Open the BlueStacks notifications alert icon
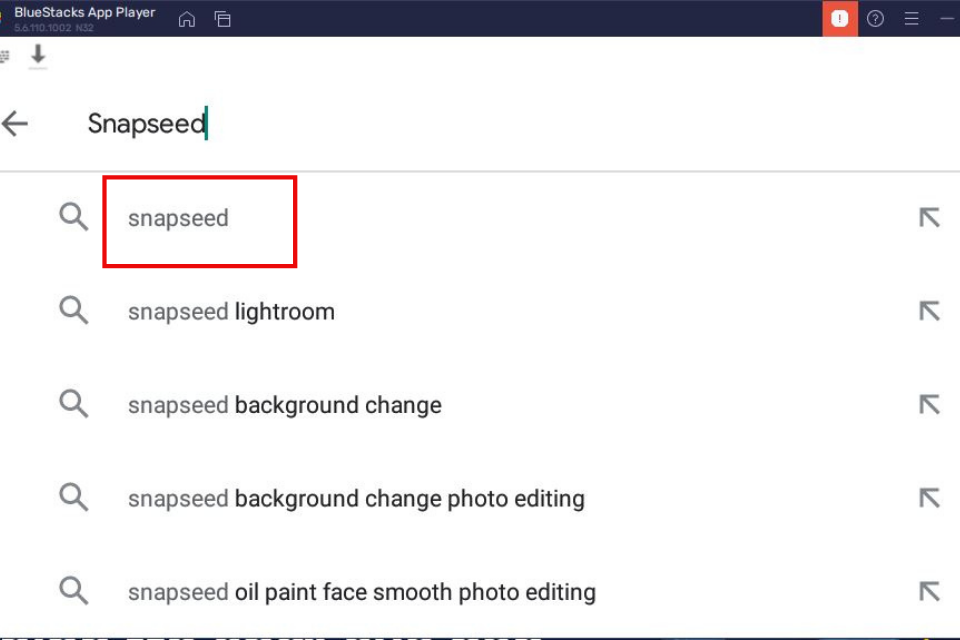Screen dimensions: 960x640 coord(840,18)
